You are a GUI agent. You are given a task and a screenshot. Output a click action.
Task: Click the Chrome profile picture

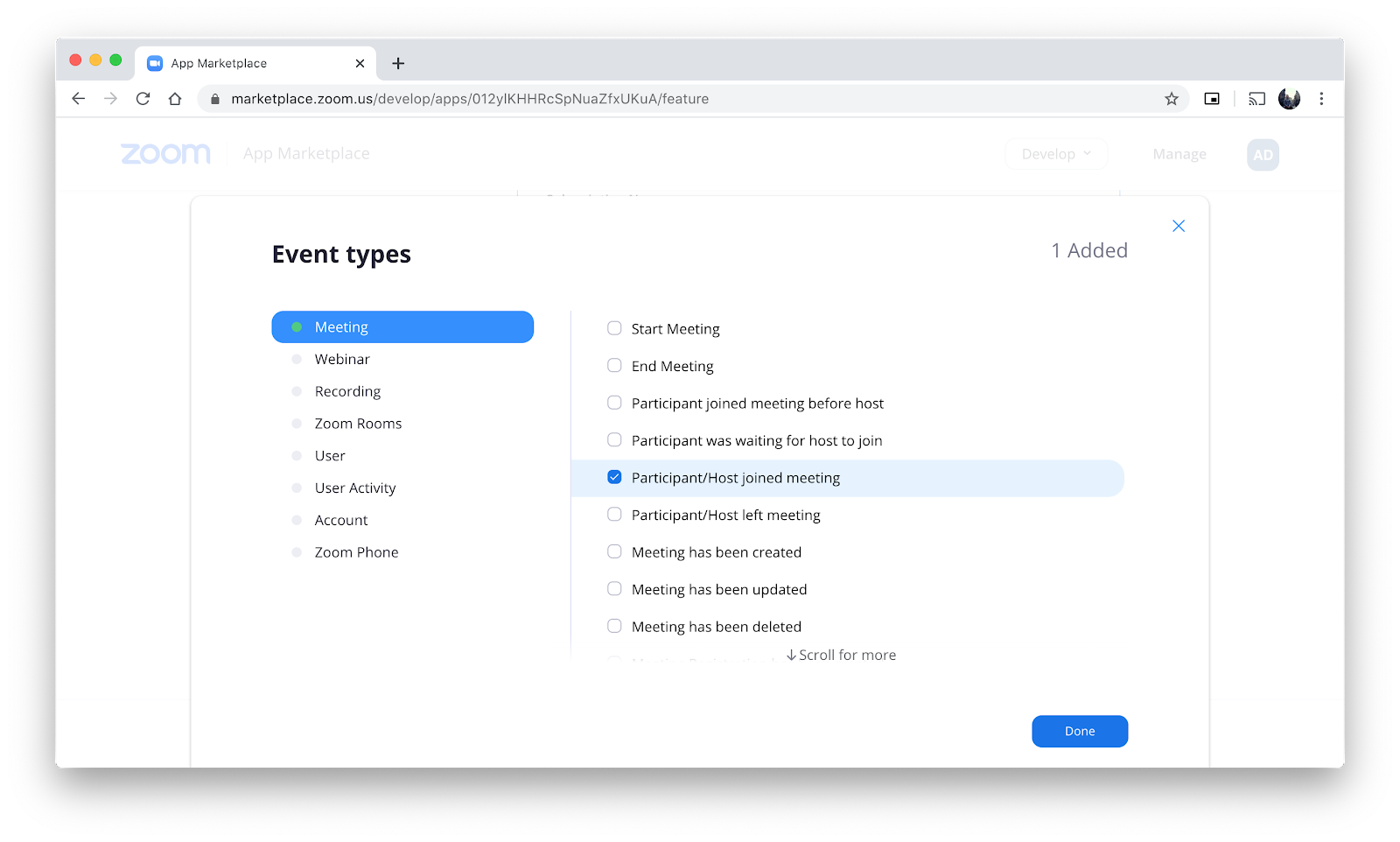point(1289,99)
